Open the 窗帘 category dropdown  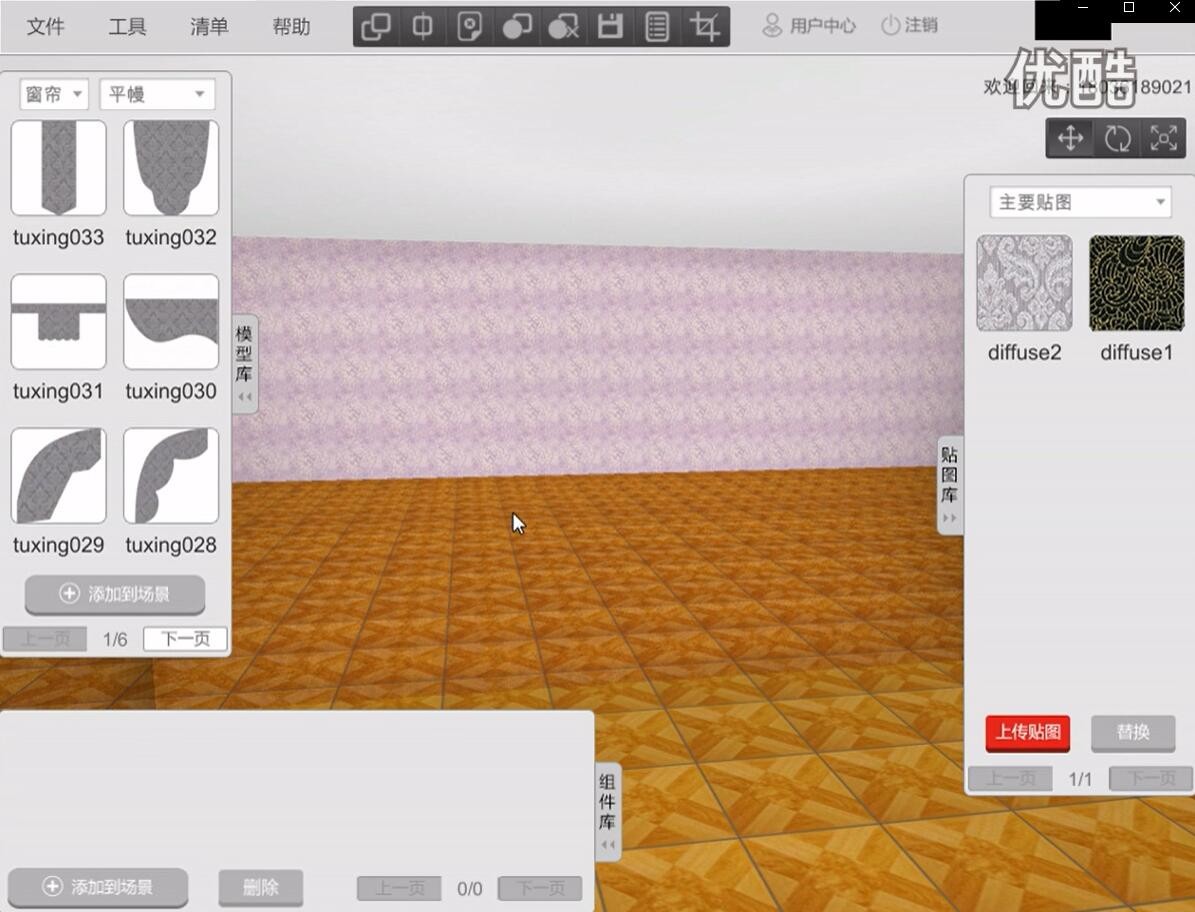[x=54, y=94]
